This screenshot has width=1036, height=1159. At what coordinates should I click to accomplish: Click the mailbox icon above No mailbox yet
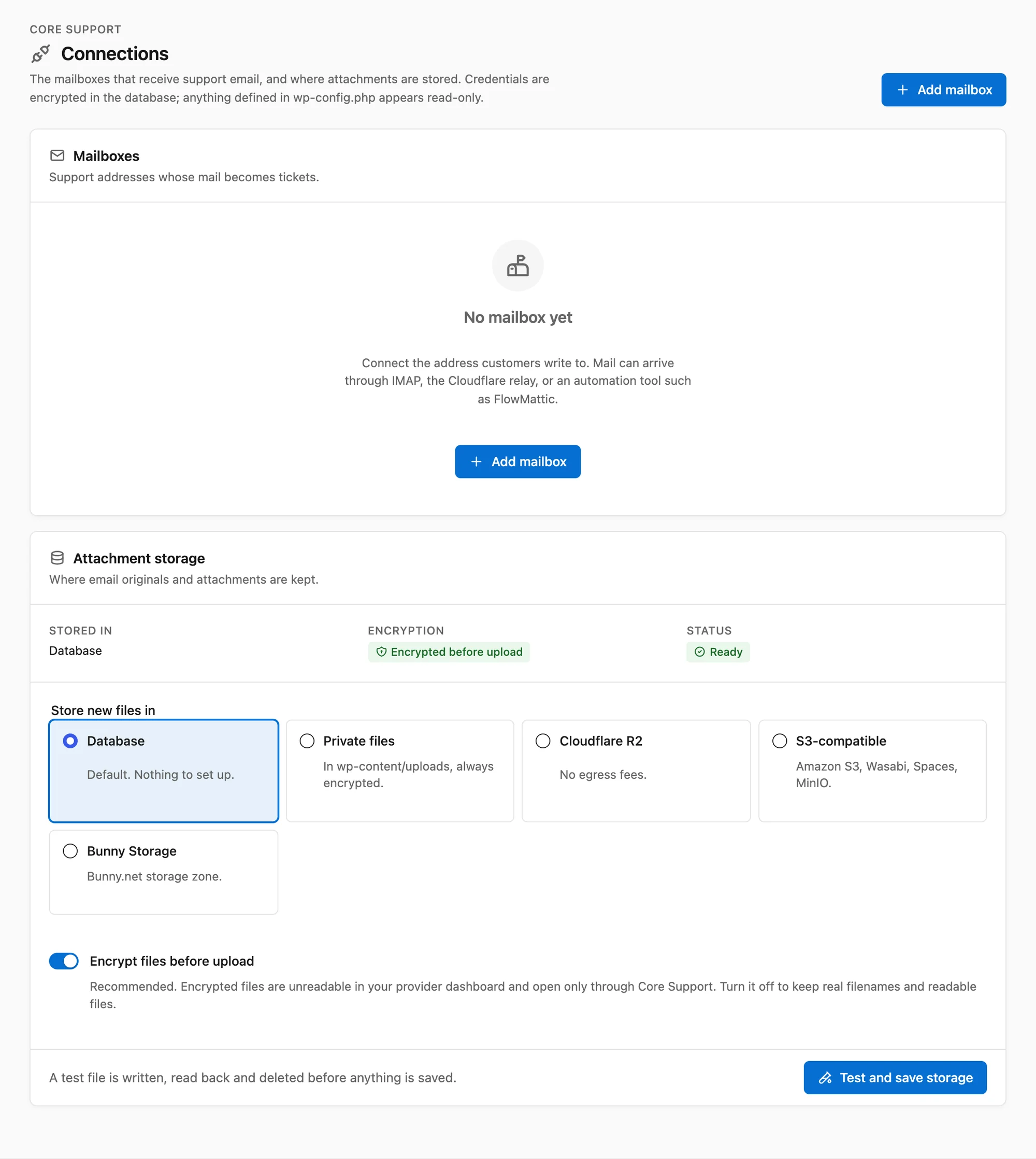tap(517, 266)
